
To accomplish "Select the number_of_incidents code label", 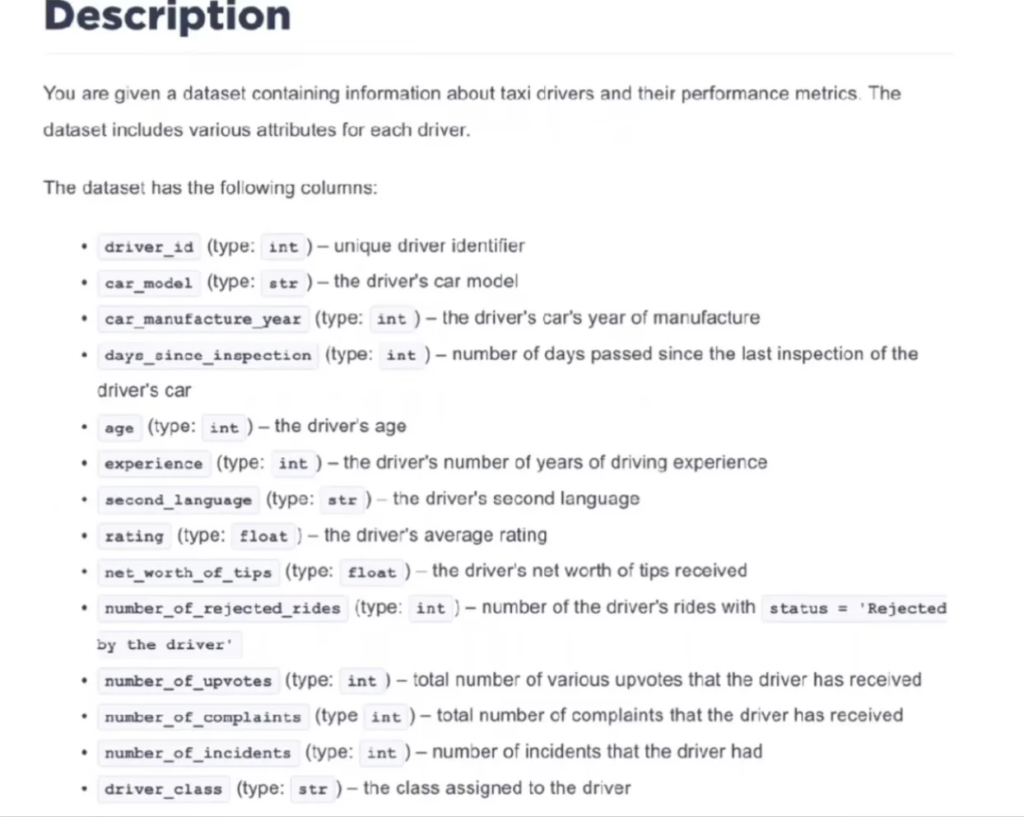I will click(x=198, y=753).
